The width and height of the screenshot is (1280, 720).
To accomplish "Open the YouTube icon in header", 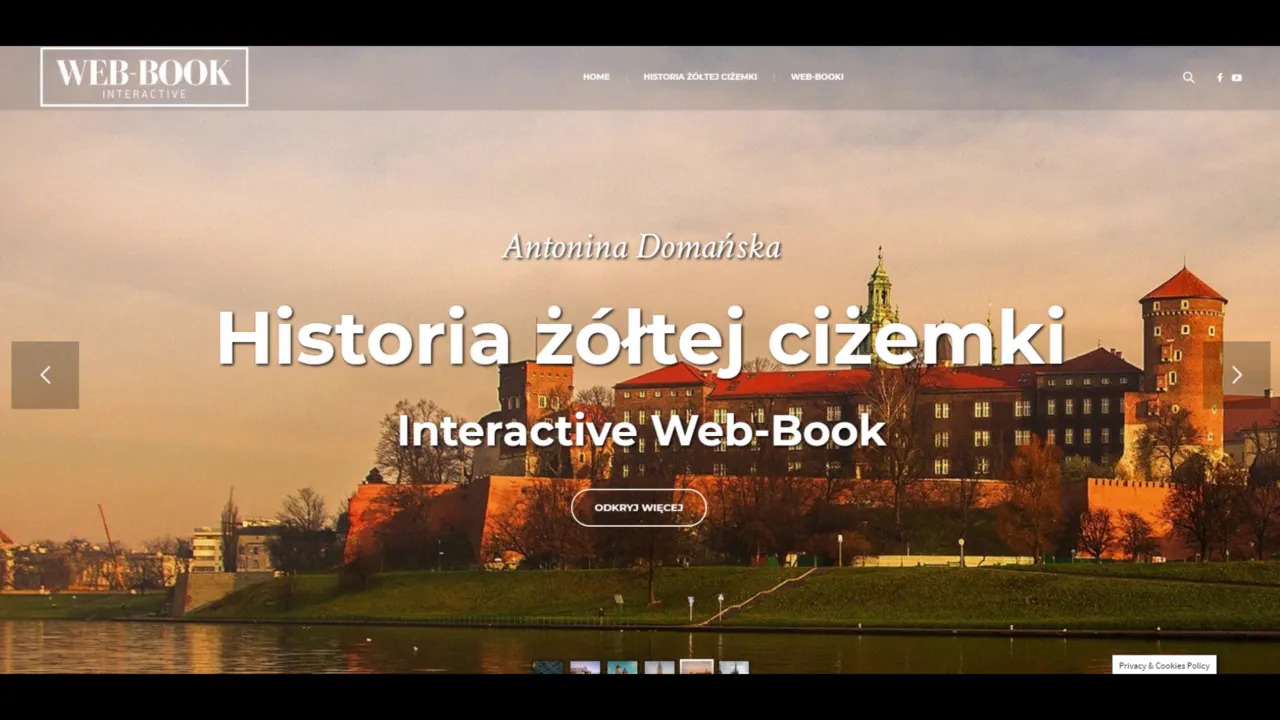I will click(1237, 78).
